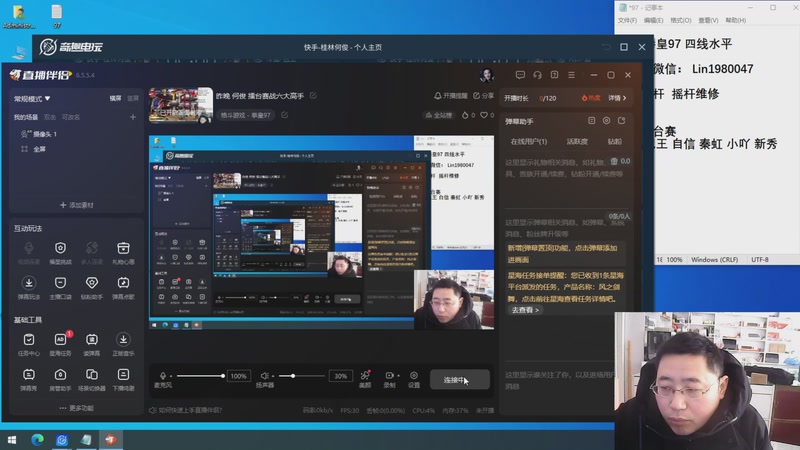Open the 如何快速上手直播伴侣 help link
The image size is (800, 450).
point(185,410)
